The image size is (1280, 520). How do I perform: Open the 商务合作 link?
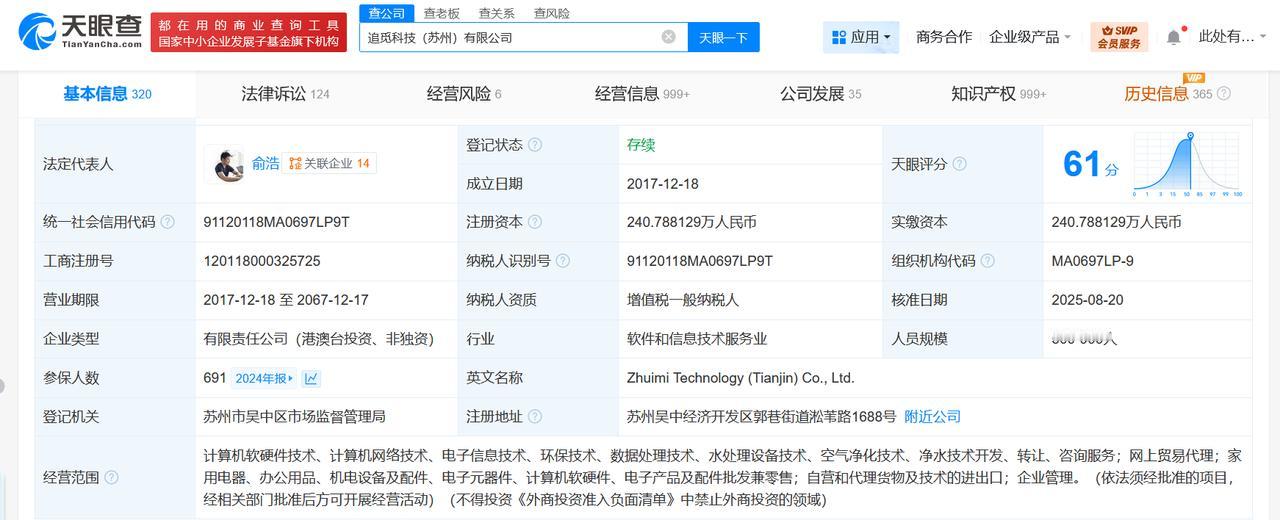pyautogui.click(x=944, y=37)
